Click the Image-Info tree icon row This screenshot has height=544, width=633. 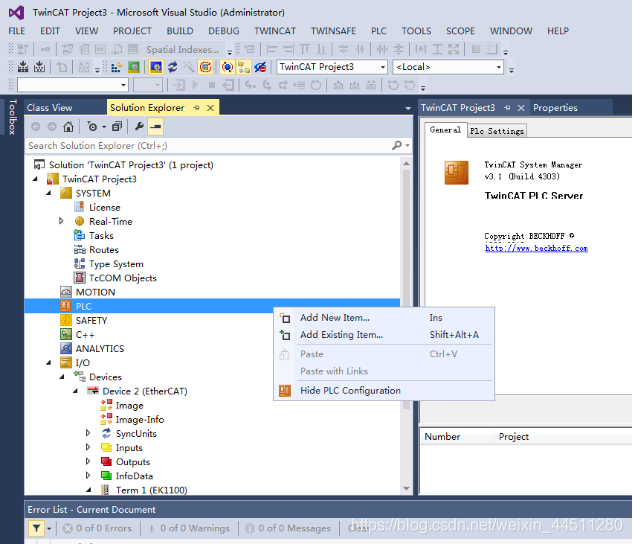point(132,420)
